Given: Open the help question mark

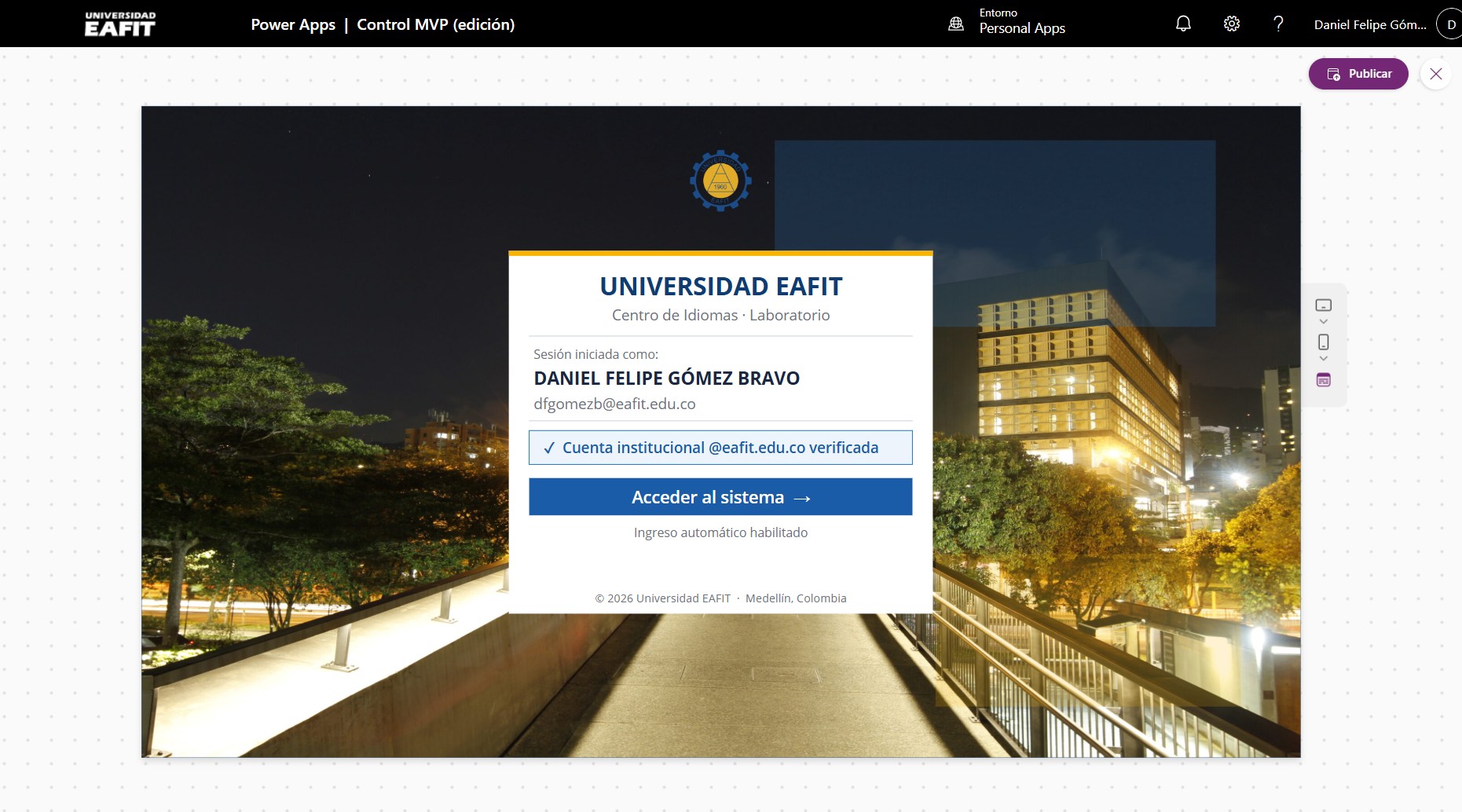Looking at the screenshot, I should (1278, 24).
